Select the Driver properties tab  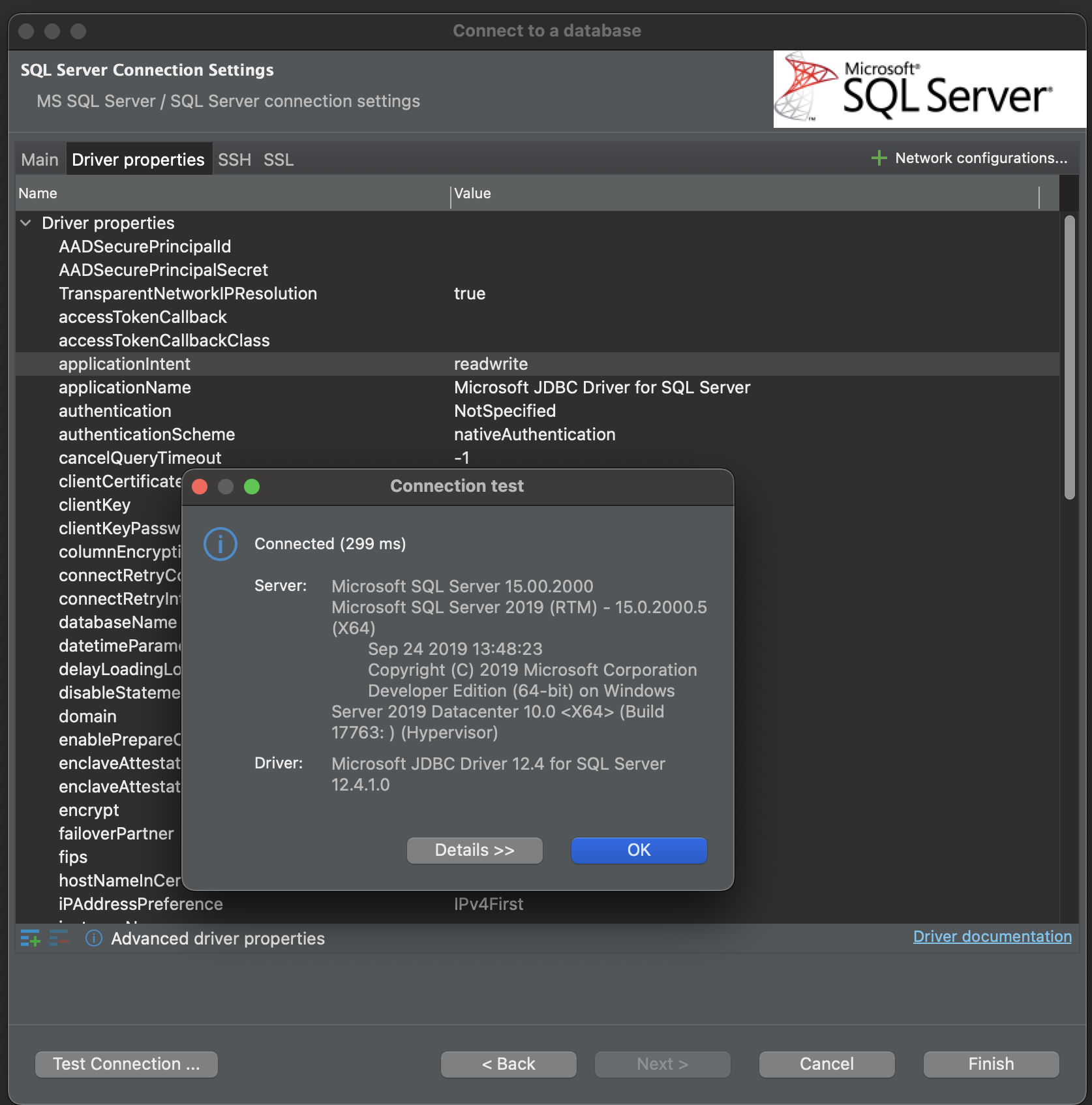point(138,159)
